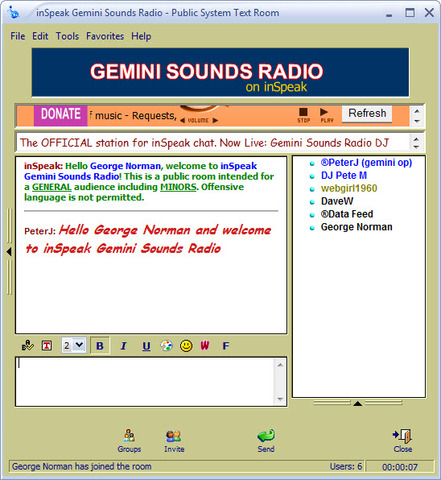
Task: Open the smiley emoticon picker
Action: click(x=186, y=346)
